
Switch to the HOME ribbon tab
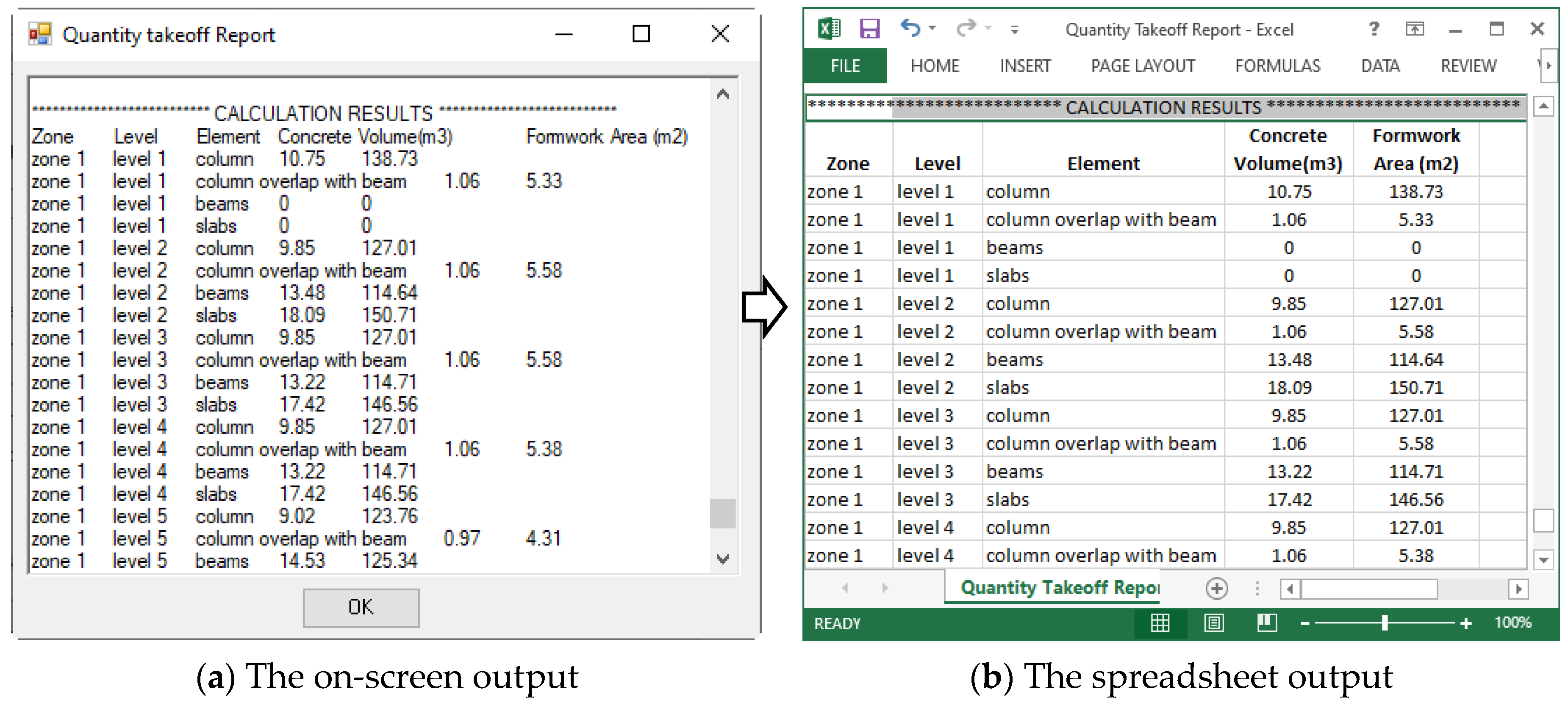click(x=934, y=66)
